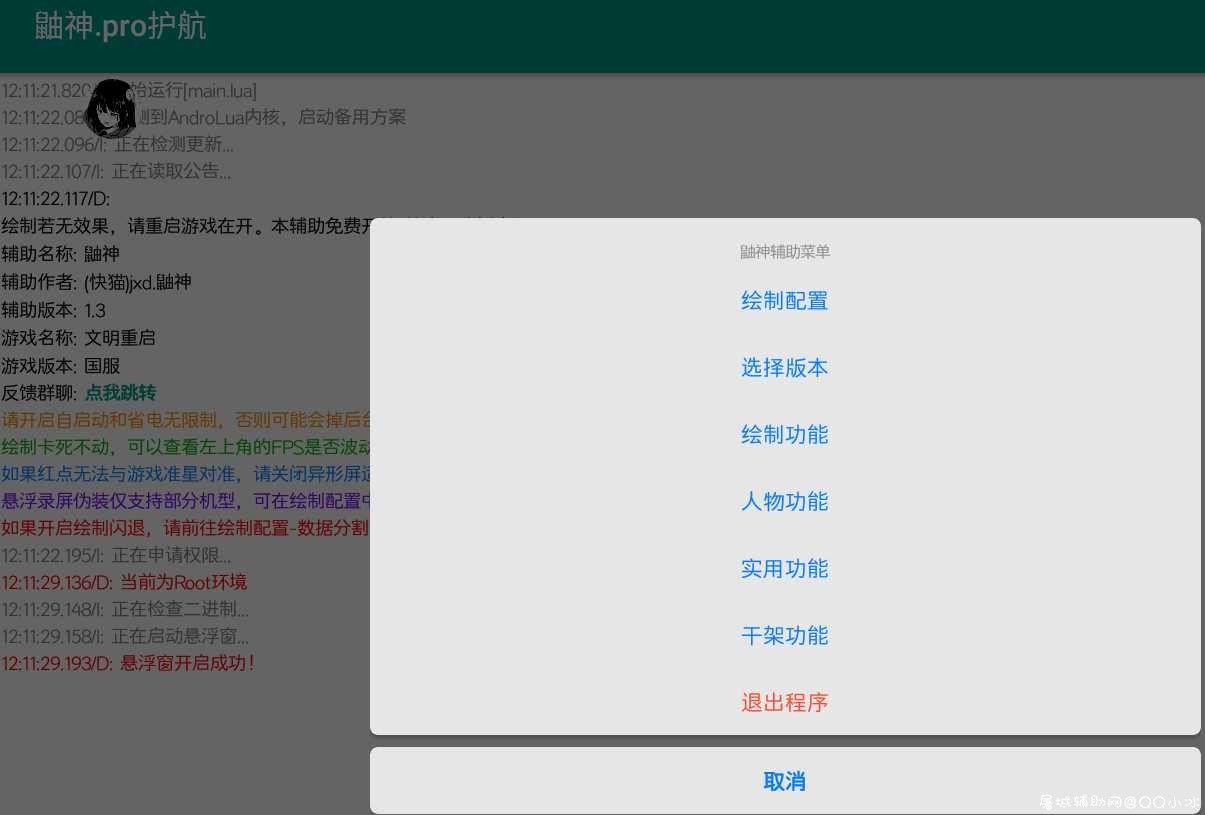
Task: Click the 悬浮窗开启成功 log line
Action: (128, 663)
